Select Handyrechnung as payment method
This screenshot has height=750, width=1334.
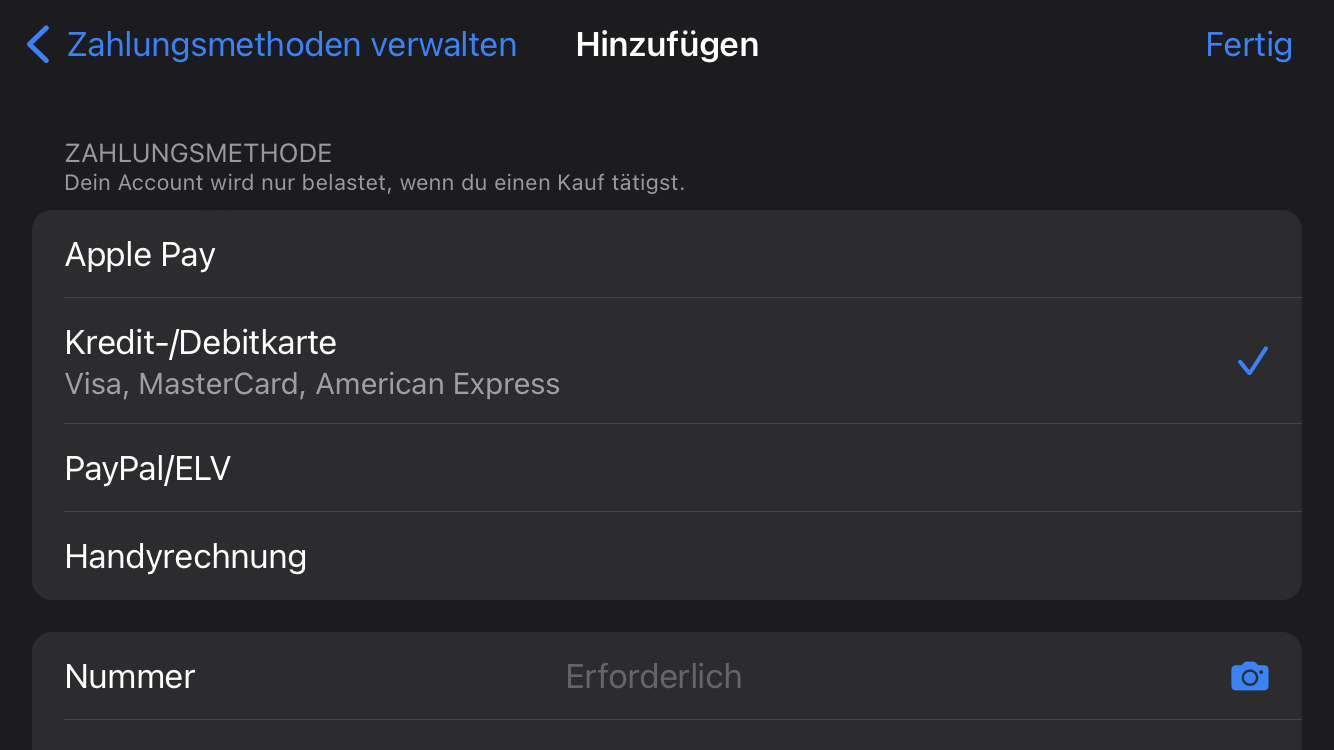[x=186, y=556]
